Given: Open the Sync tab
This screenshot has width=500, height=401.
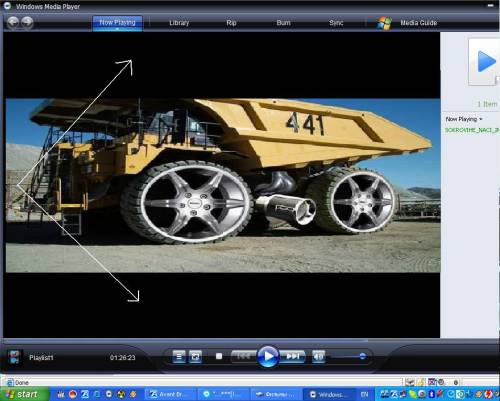Looking at the screenshot, I should 336,23.
